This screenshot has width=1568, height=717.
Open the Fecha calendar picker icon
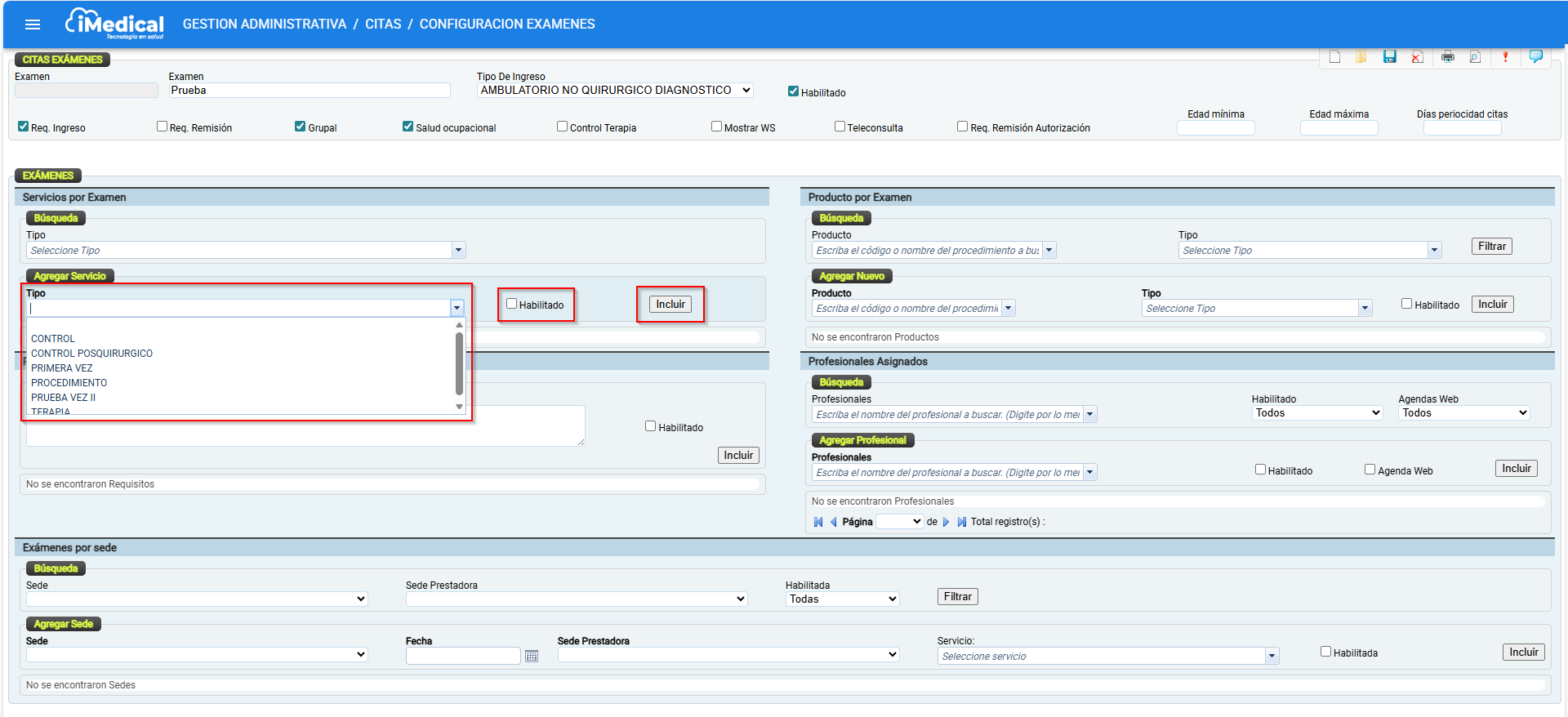click(x=532, y=656)
